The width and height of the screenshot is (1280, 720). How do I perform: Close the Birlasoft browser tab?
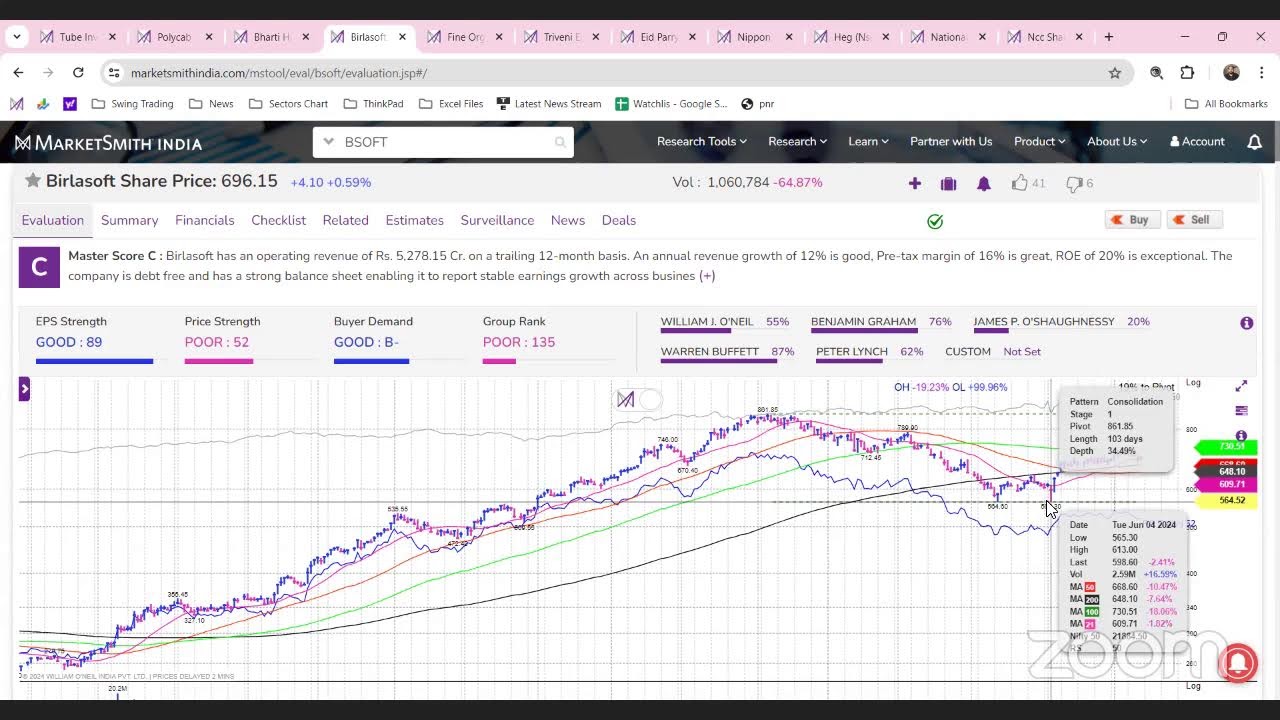[402, 37]
